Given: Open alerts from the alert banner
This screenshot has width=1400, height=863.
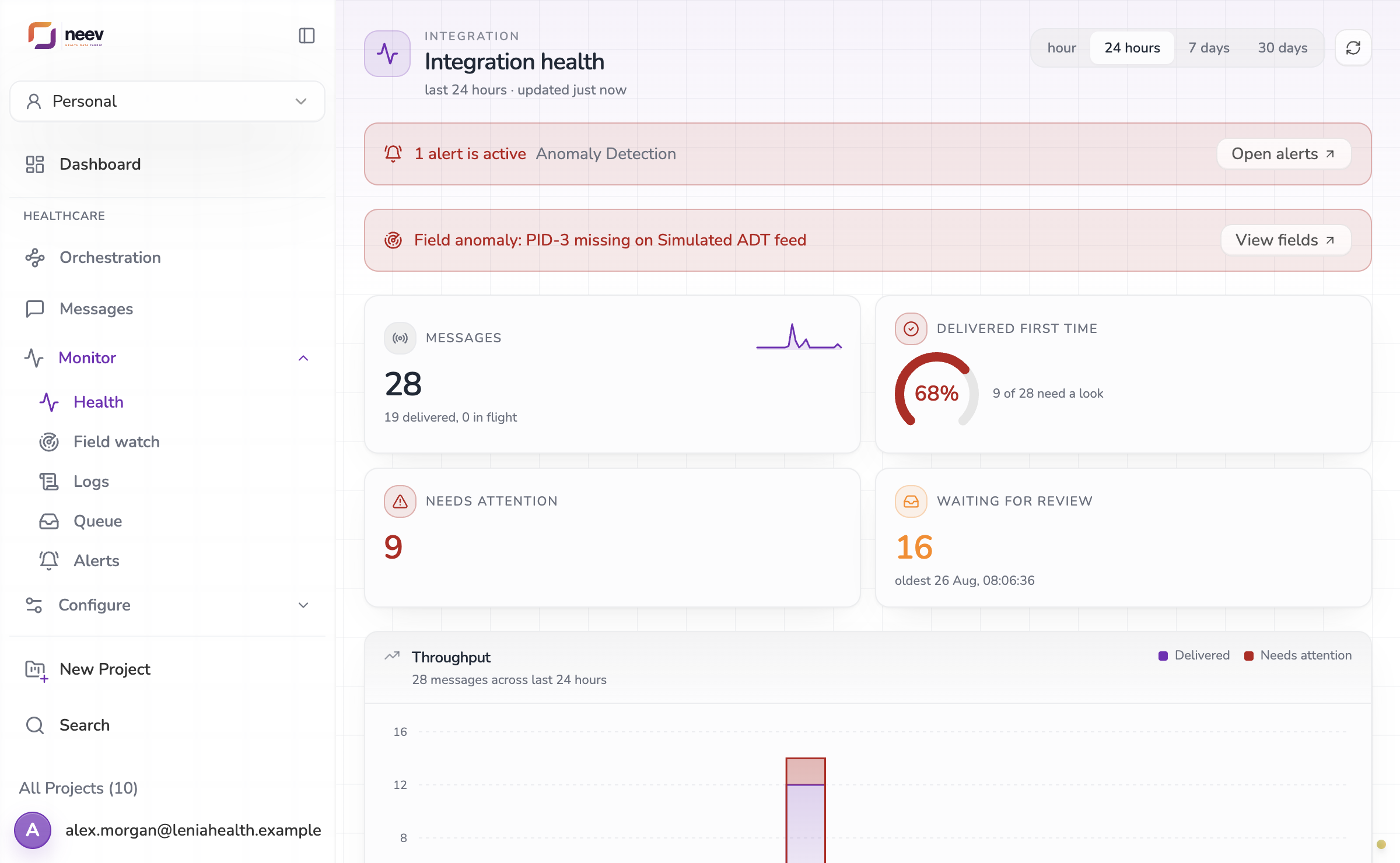Looking at the screenshot, I should click(x=1284, y=154).
